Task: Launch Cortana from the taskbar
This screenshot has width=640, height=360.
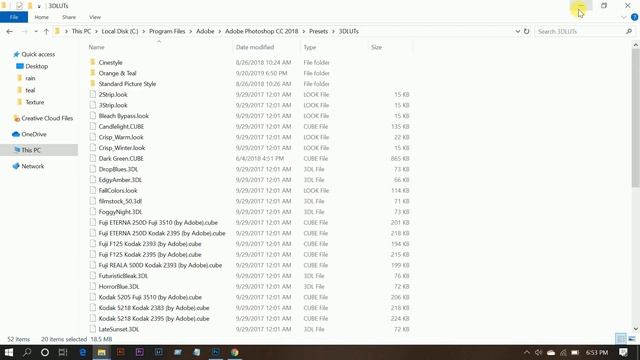Action: pyautogui.click(x=45, y=352)
